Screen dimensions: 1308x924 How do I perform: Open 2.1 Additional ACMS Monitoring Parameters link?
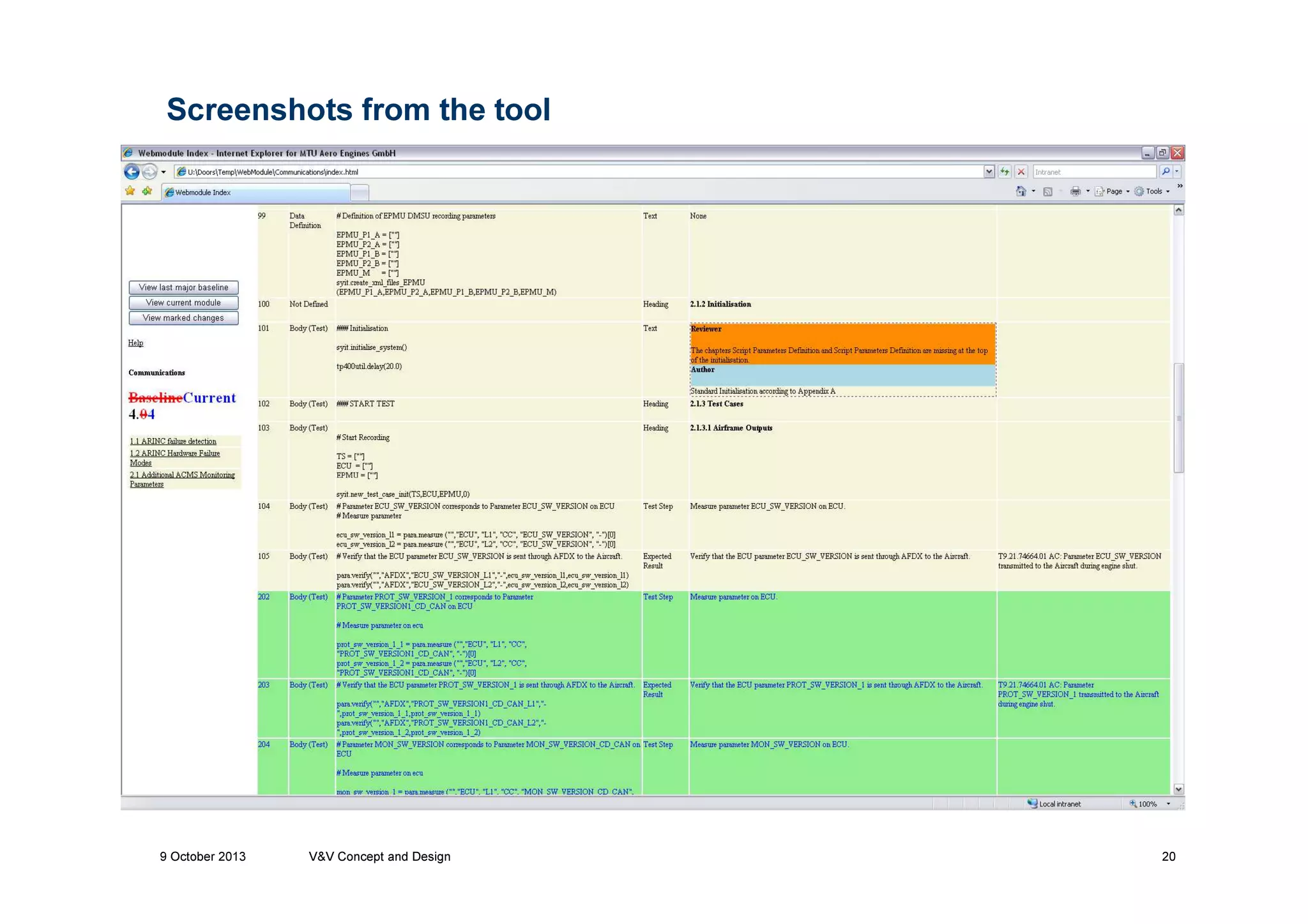pos(182,480)
